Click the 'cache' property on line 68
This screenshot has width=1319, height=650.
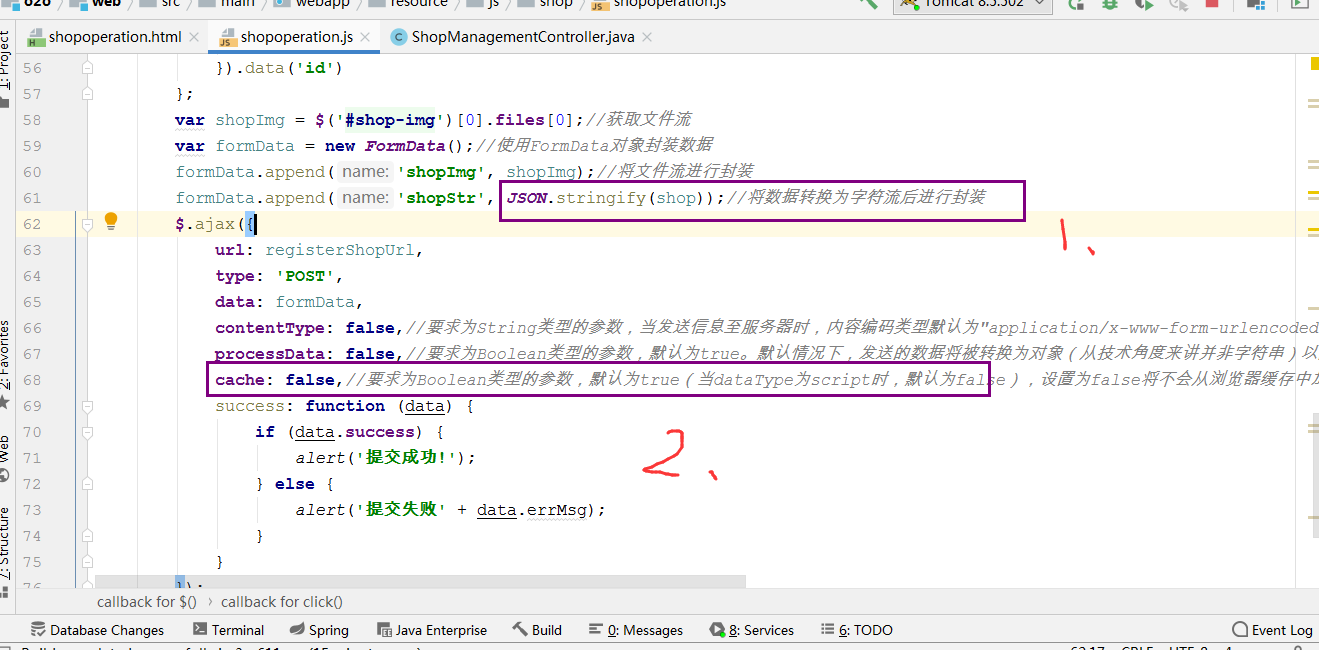(240, 380)
